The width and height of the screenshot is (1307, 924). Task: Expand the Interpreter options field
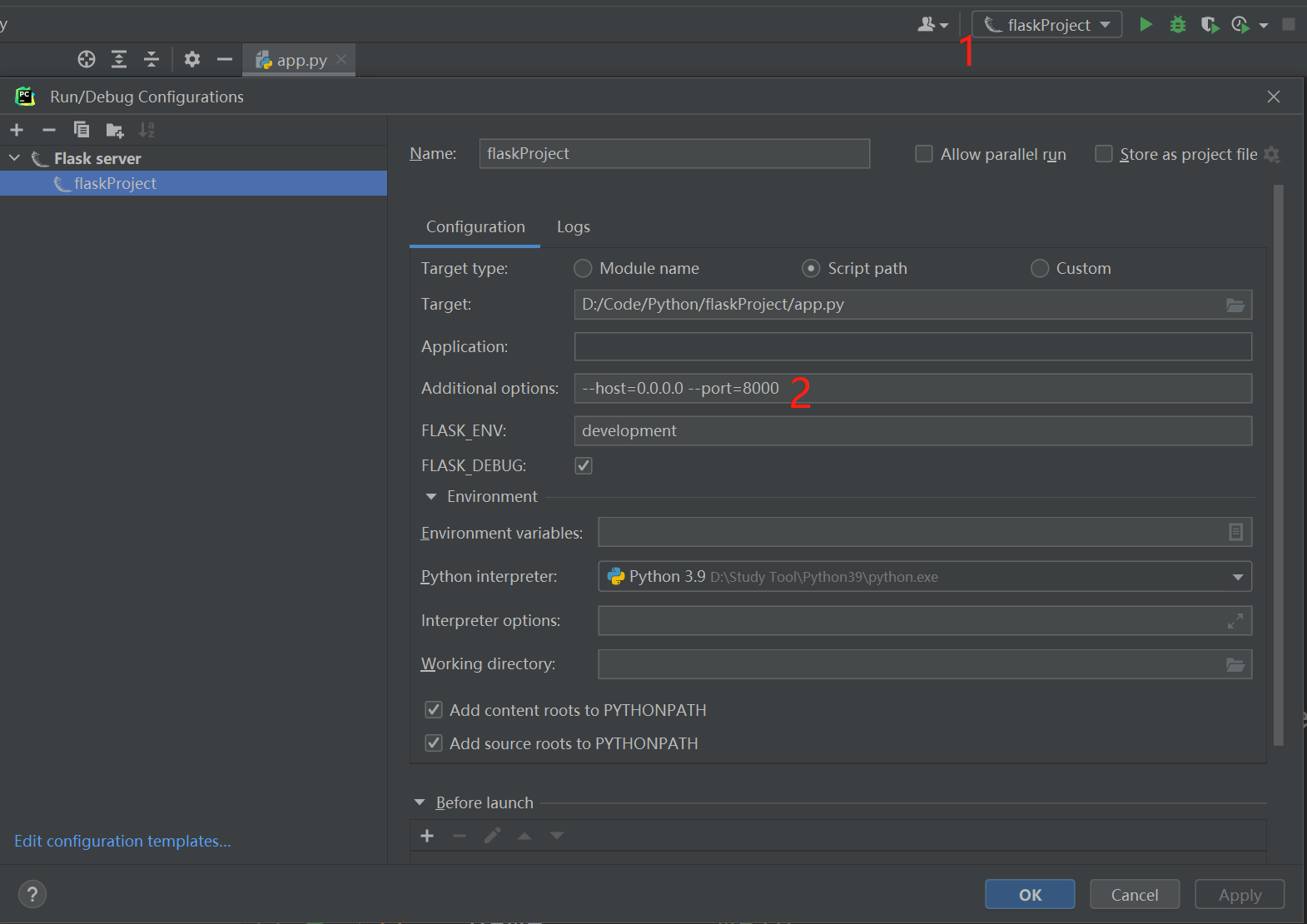pyautogui.click(x=1235, y=621)
